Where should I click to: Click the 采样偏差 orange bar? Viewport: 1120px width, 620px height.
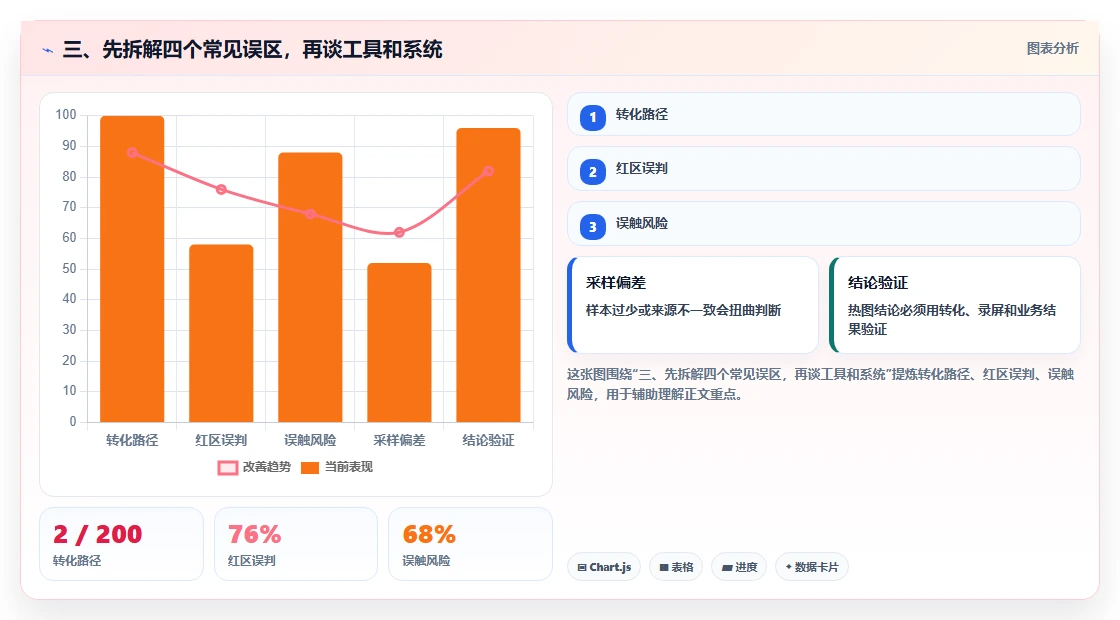399,342
